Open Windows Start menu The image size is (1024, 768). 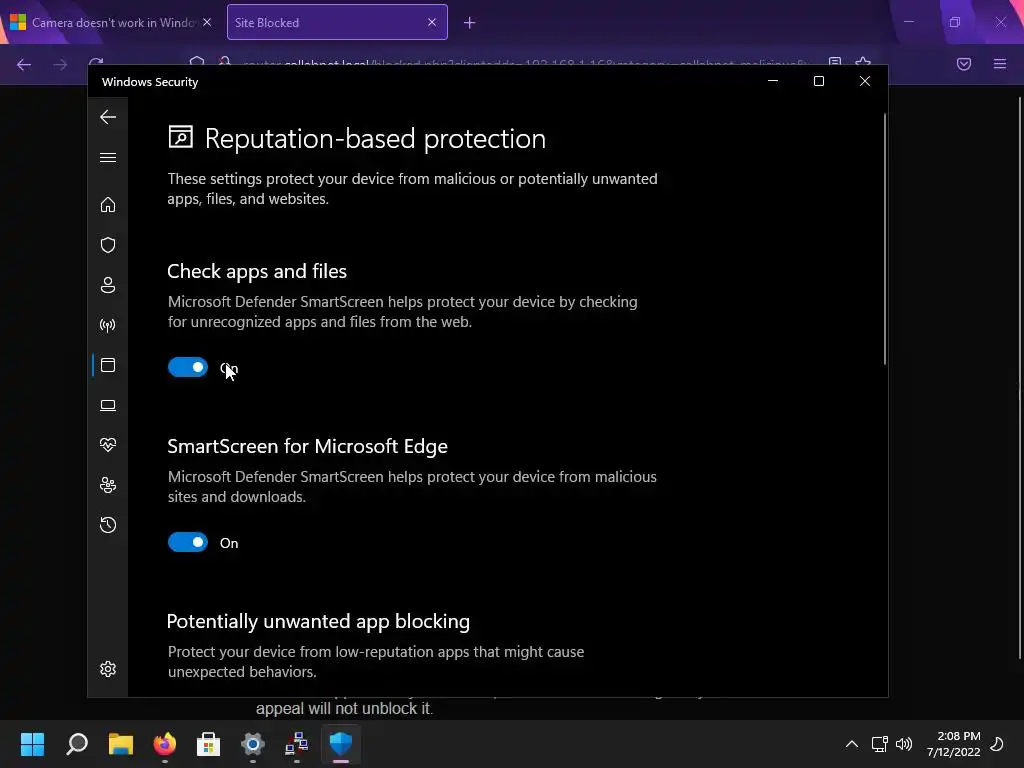tap(32, 744)
